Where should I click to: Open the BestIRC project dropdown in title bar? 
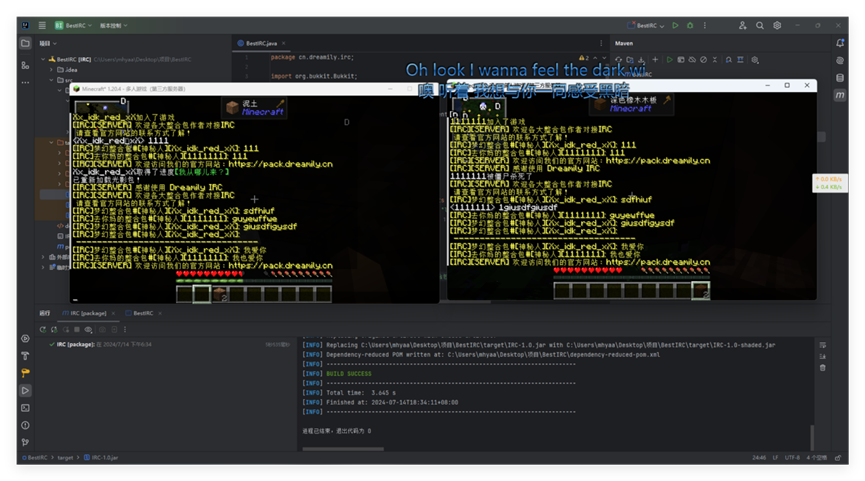(x=73, y=25)
